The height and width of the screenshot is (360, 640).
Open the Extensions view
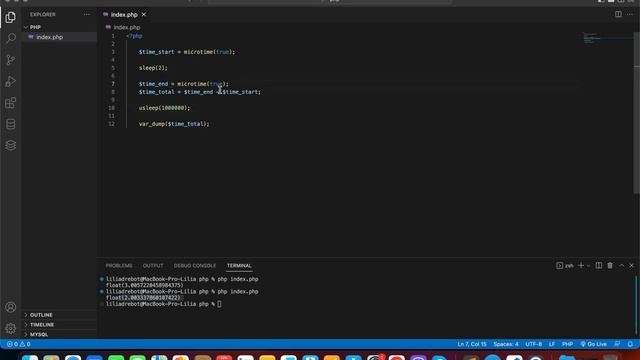pyautogui.click(x=11, y=103)
